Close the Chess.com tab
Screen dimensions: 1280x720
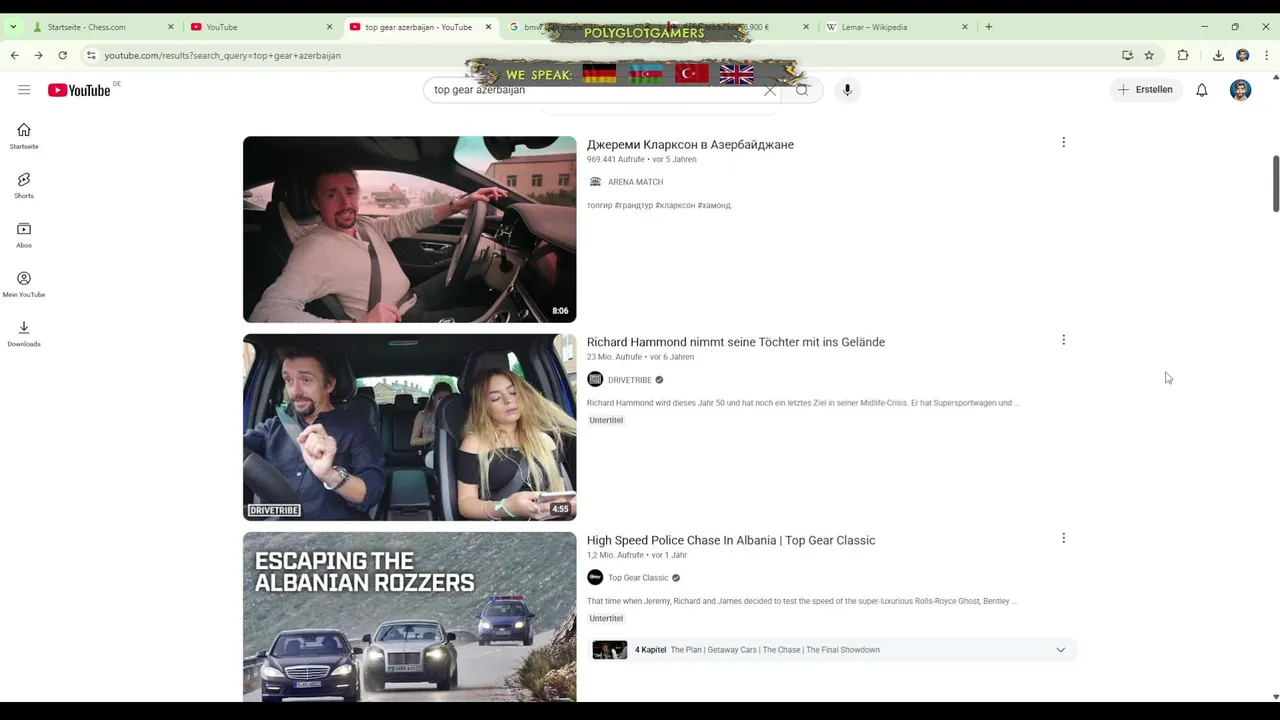(x=170, y=27)
